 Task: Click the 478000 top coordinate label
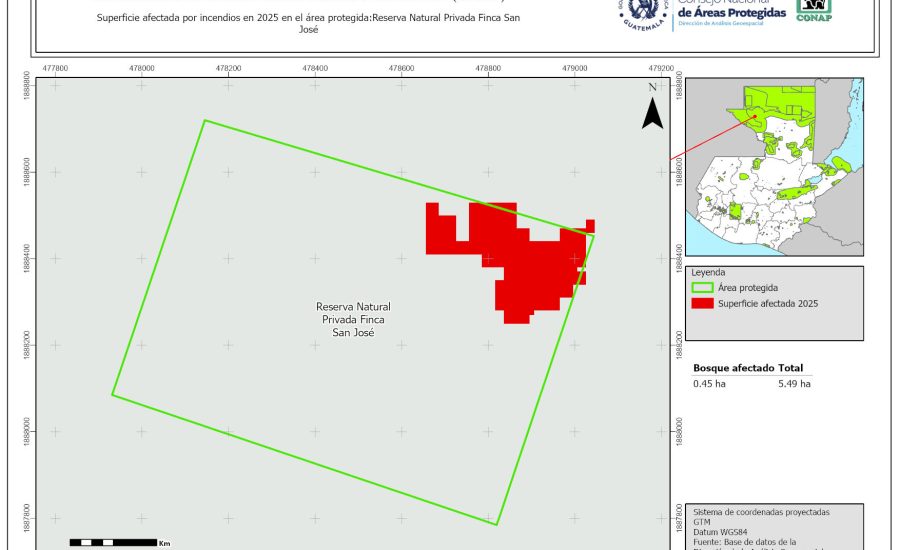tap(142, 69)
